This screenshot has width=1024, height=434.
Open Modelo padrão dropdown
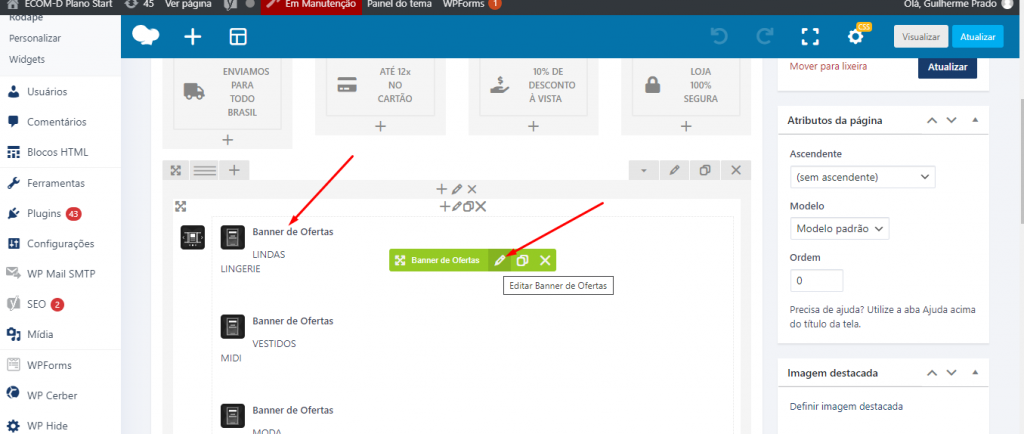point(839,228)
